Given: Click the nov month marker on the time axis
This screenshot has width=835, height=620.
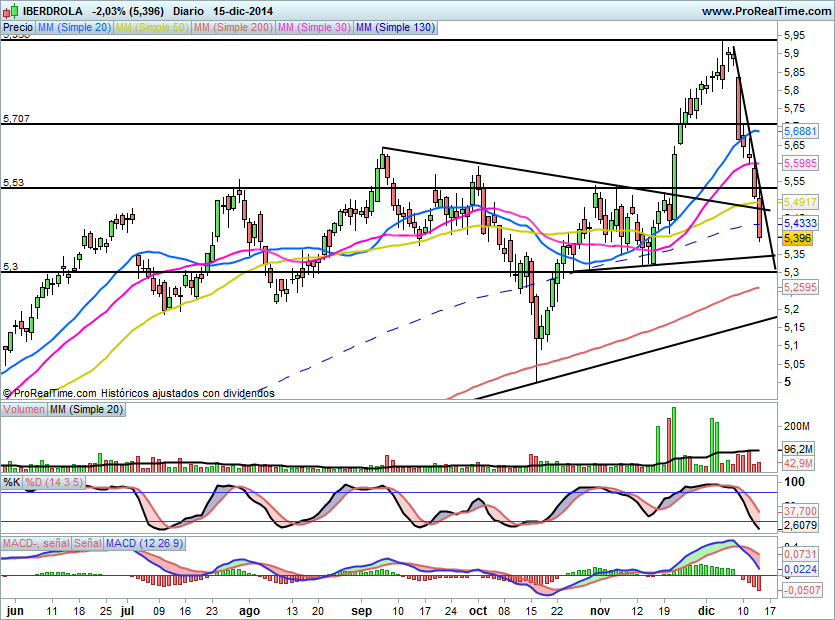Looking at the screenshot, I should [599, 610].
